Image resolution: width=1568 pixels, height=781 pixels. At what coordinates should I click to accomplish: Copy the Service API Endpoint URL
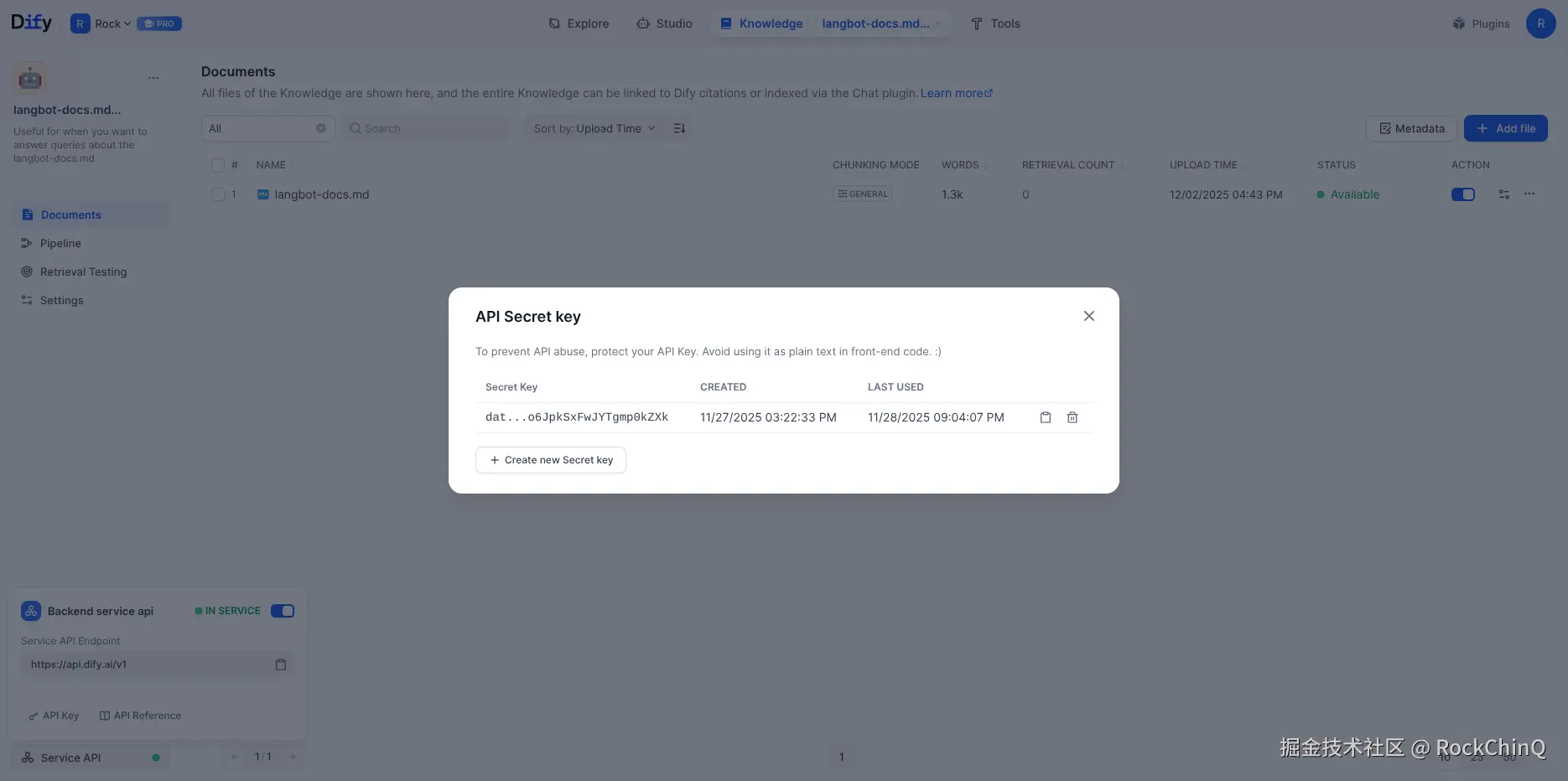pyautogui.click(x=280, y=664)
